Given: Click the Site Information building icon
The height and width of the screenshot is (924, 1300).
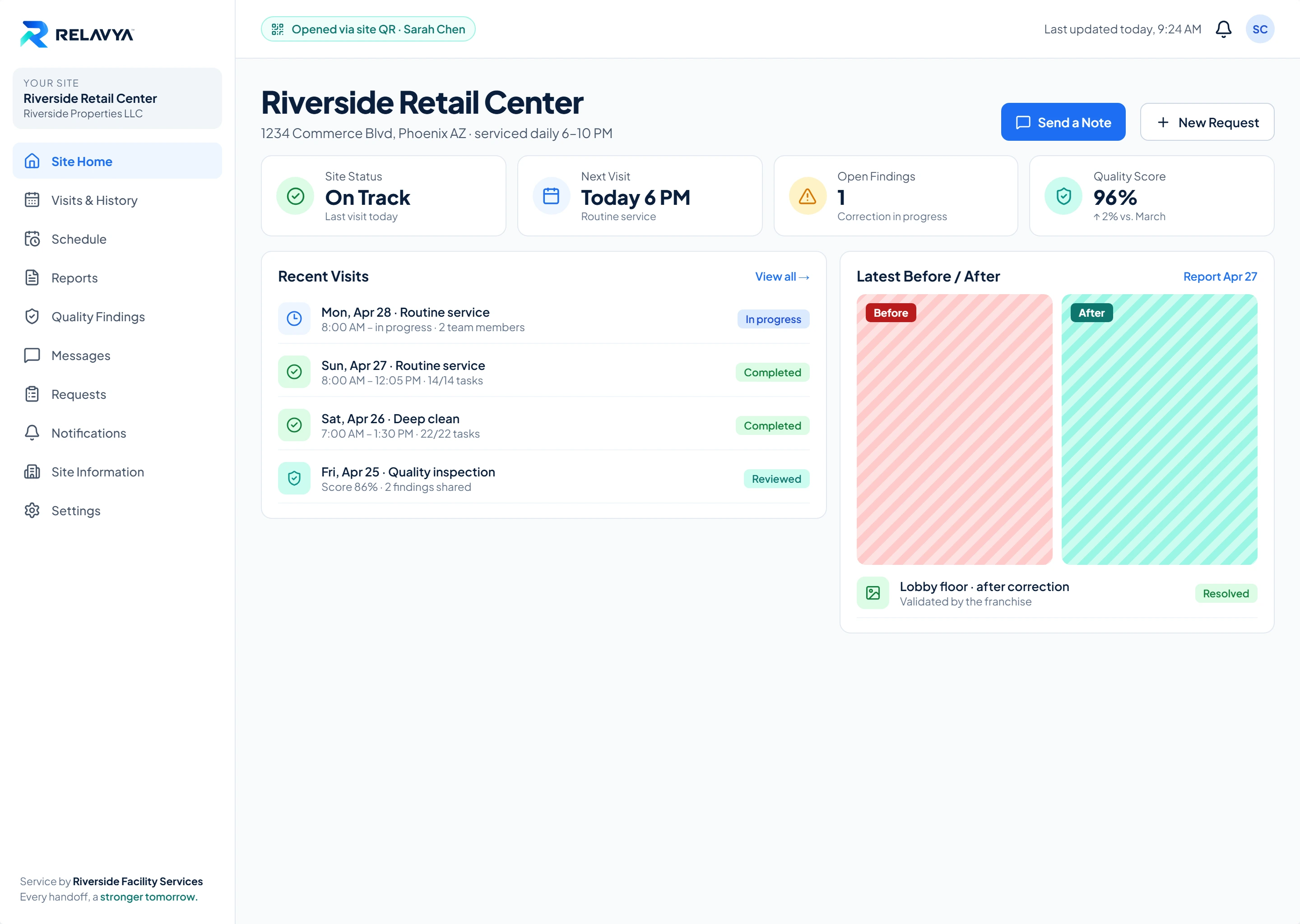Looking at the screenshot, I should click(x=32, y=471).
